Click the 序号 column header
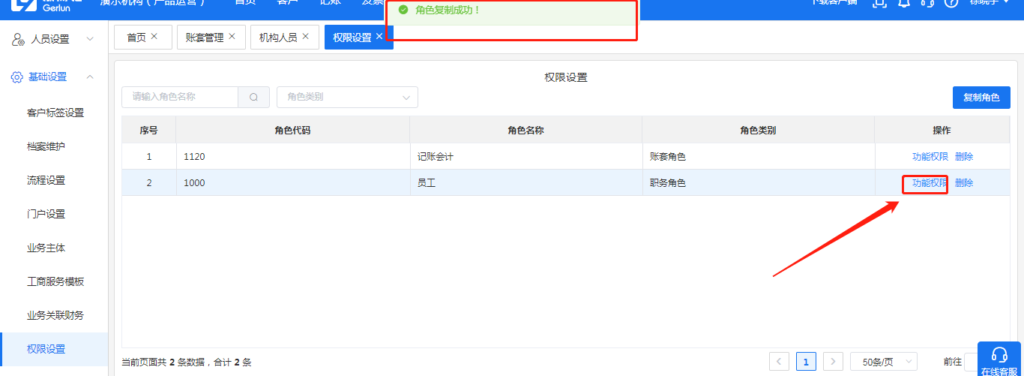This screenshot has width=1024, height=376. (149, 130)
